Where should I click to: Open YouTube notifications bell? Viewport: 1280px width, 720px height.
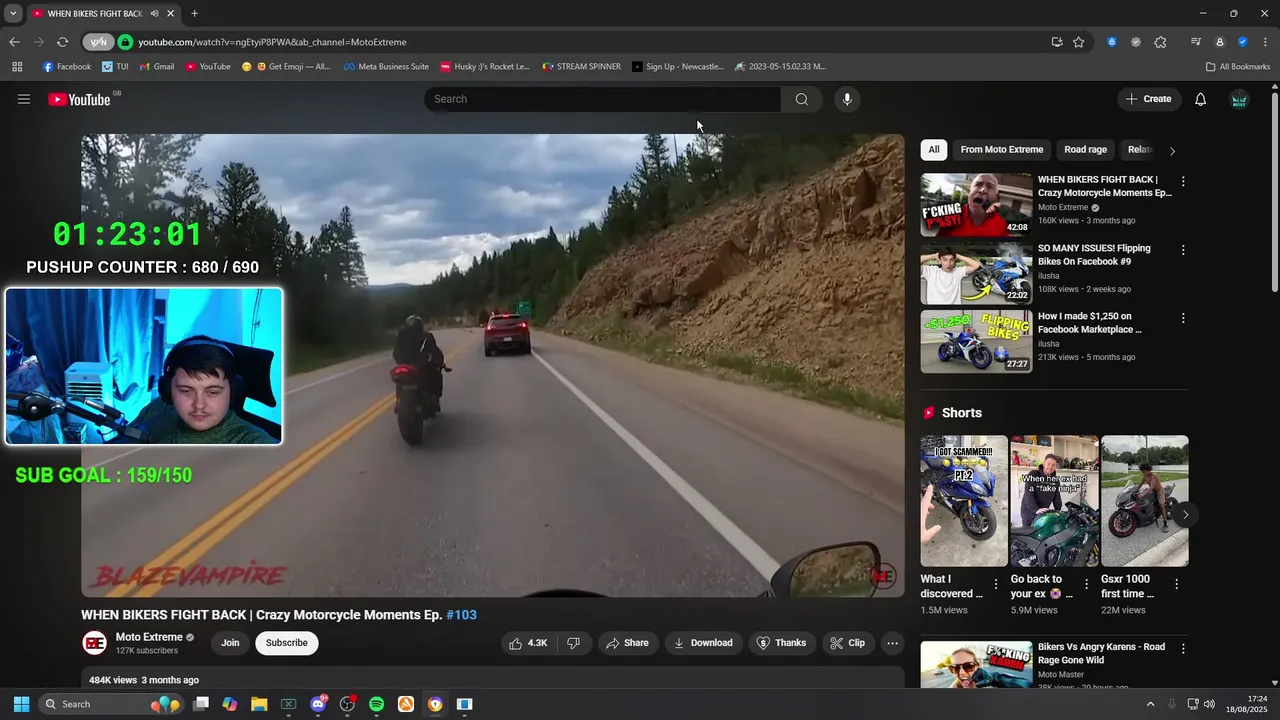tap(1201, 99)
